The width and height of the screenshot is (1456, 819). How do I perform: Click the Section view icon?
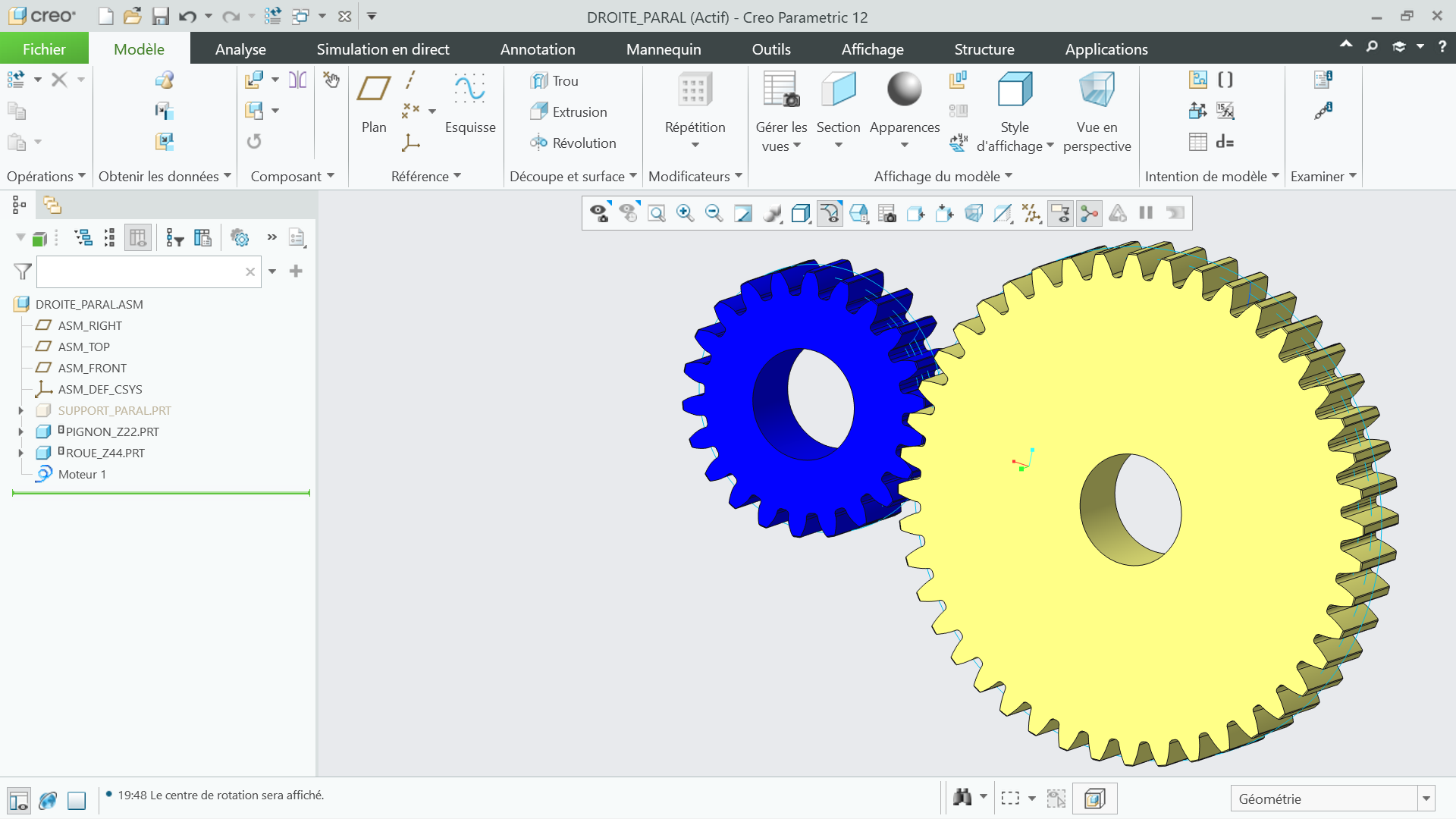coord(838,89)
